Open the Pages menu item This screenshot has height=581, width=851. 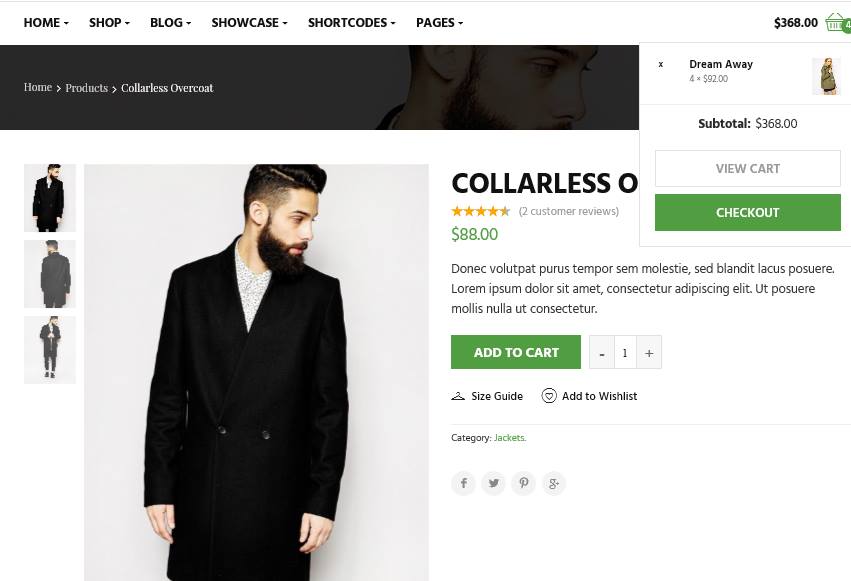[439, 22]
